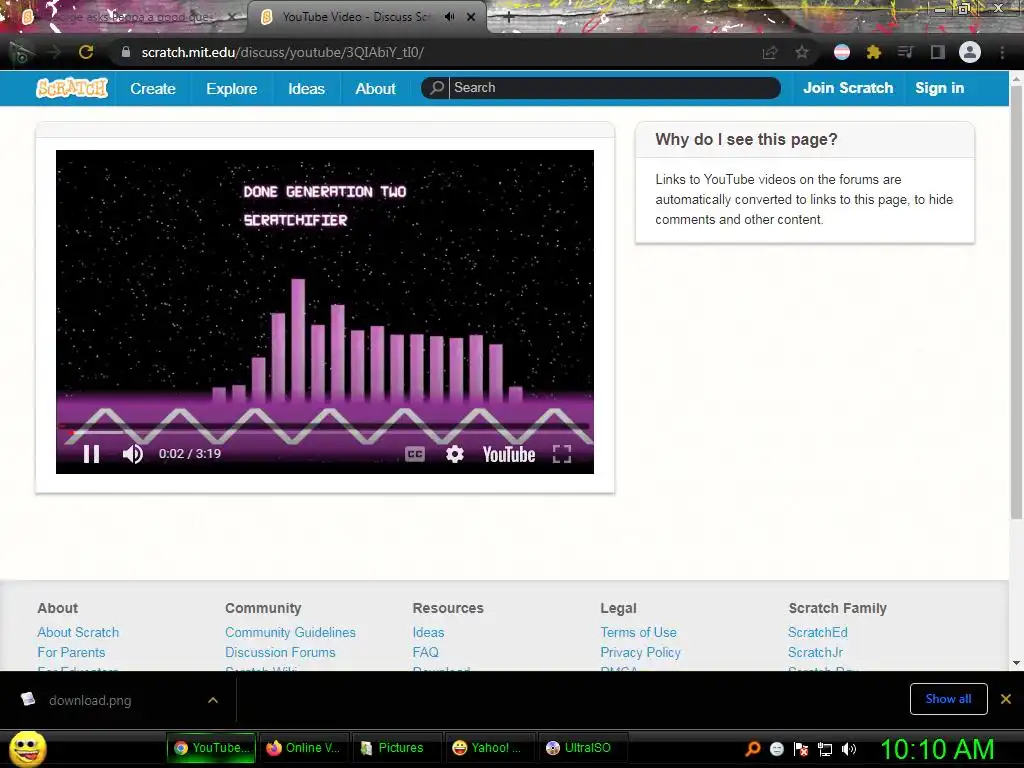
Task: Open Terms of Use link
Action: point(639,632)
